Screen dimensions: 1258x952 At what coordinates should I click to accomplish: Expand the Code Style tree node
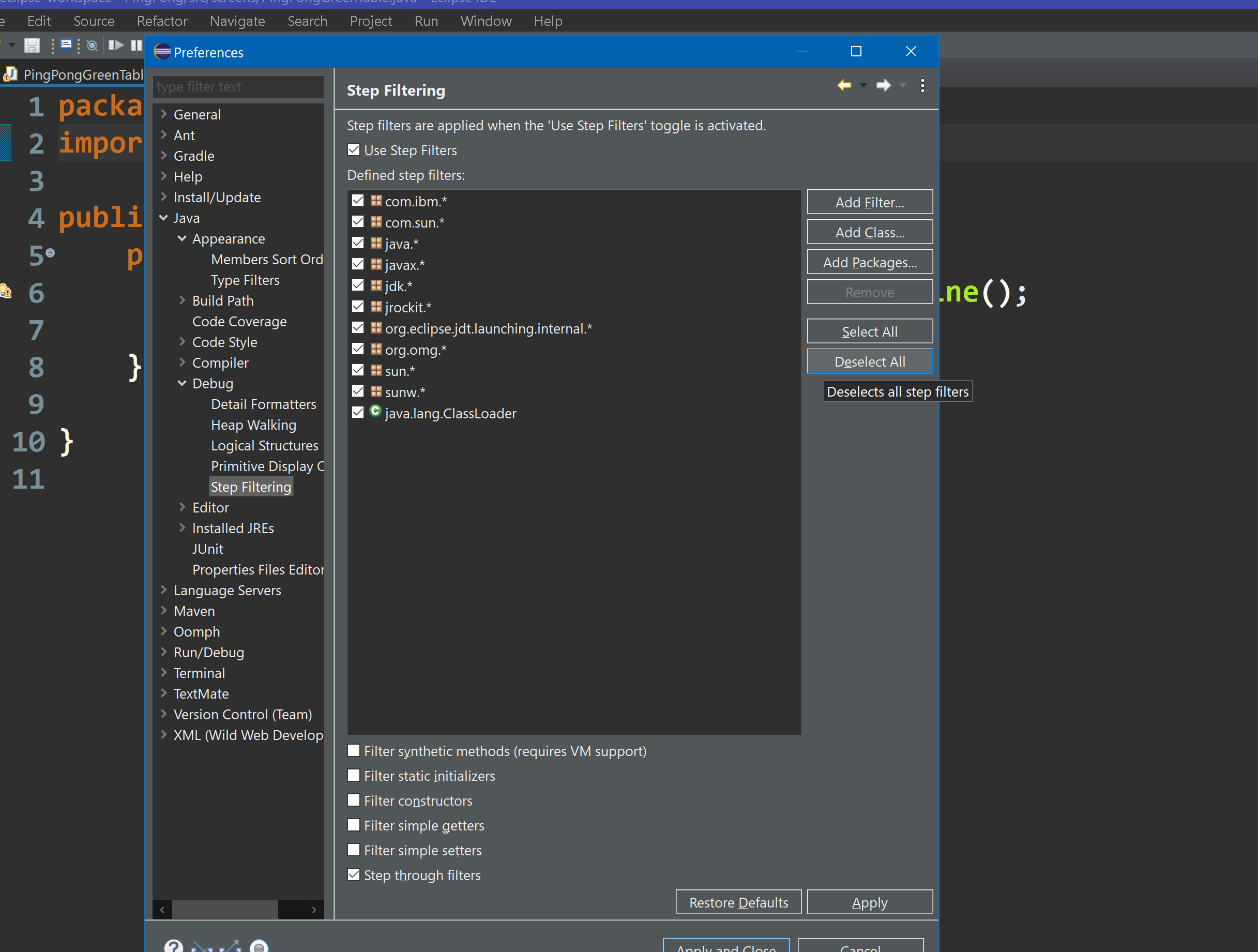(x=182, y=341)
